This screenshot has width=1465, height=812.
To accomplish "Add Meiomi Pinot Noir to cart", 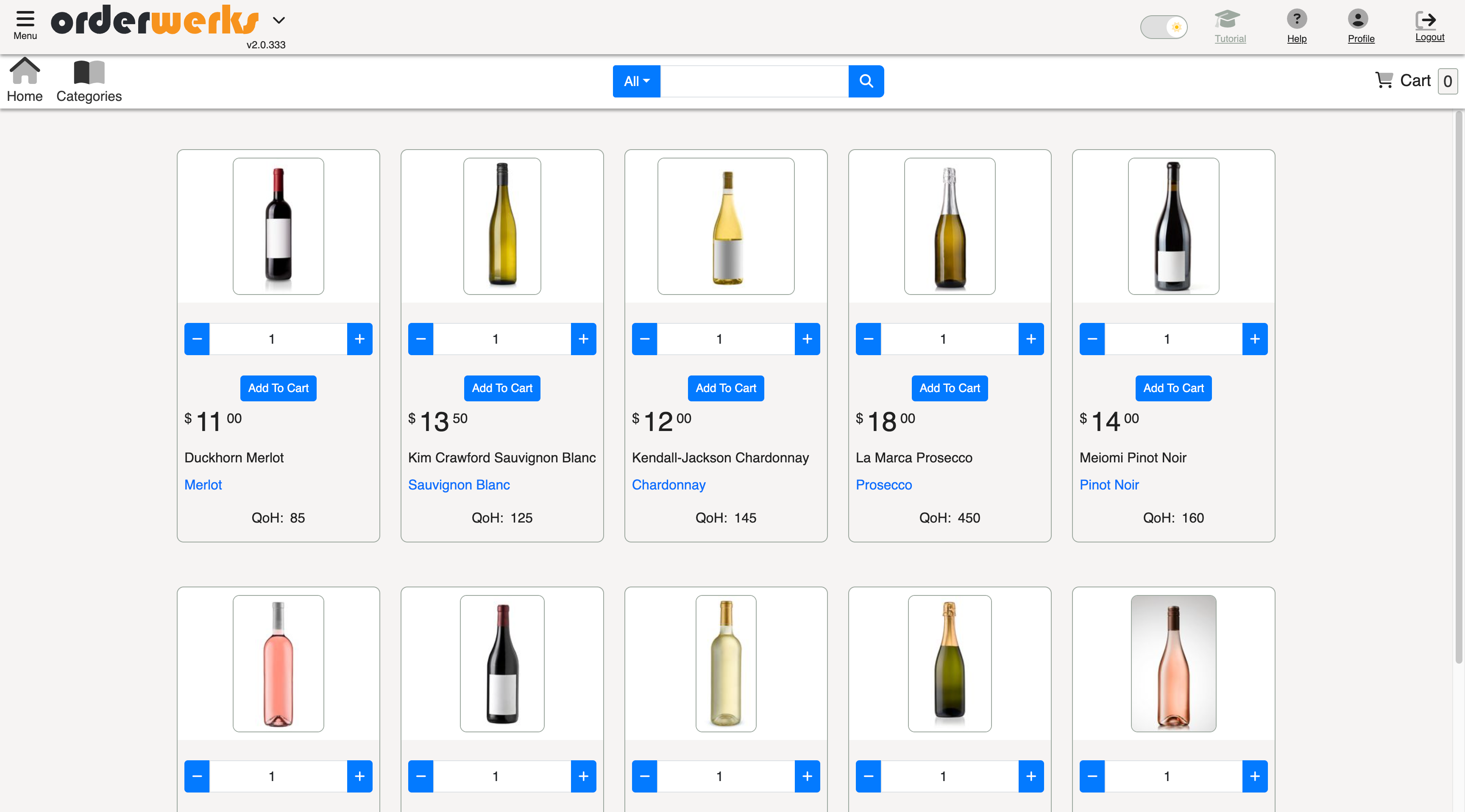I will (x=1173, y=388).
